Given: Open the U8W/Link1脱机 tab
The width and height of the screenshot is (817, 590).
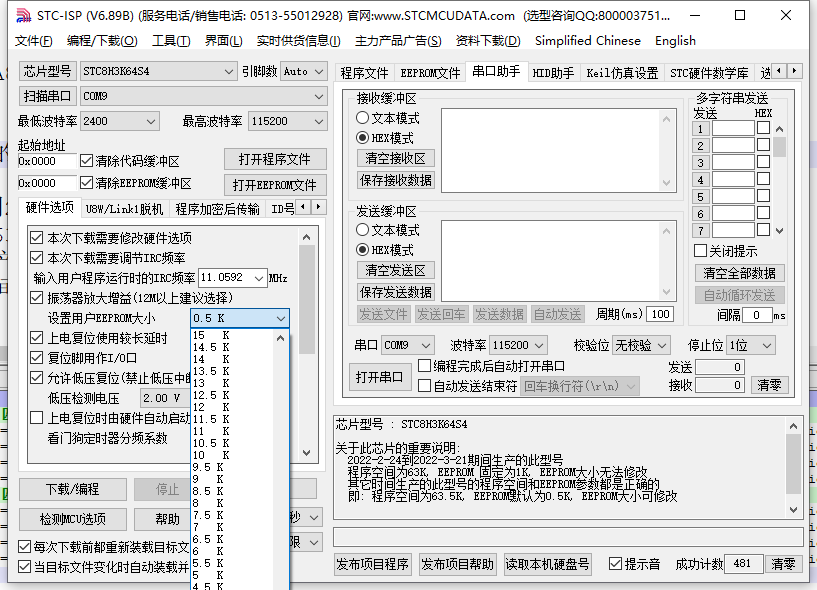Looking at the screenshot, I should point(125,209).
